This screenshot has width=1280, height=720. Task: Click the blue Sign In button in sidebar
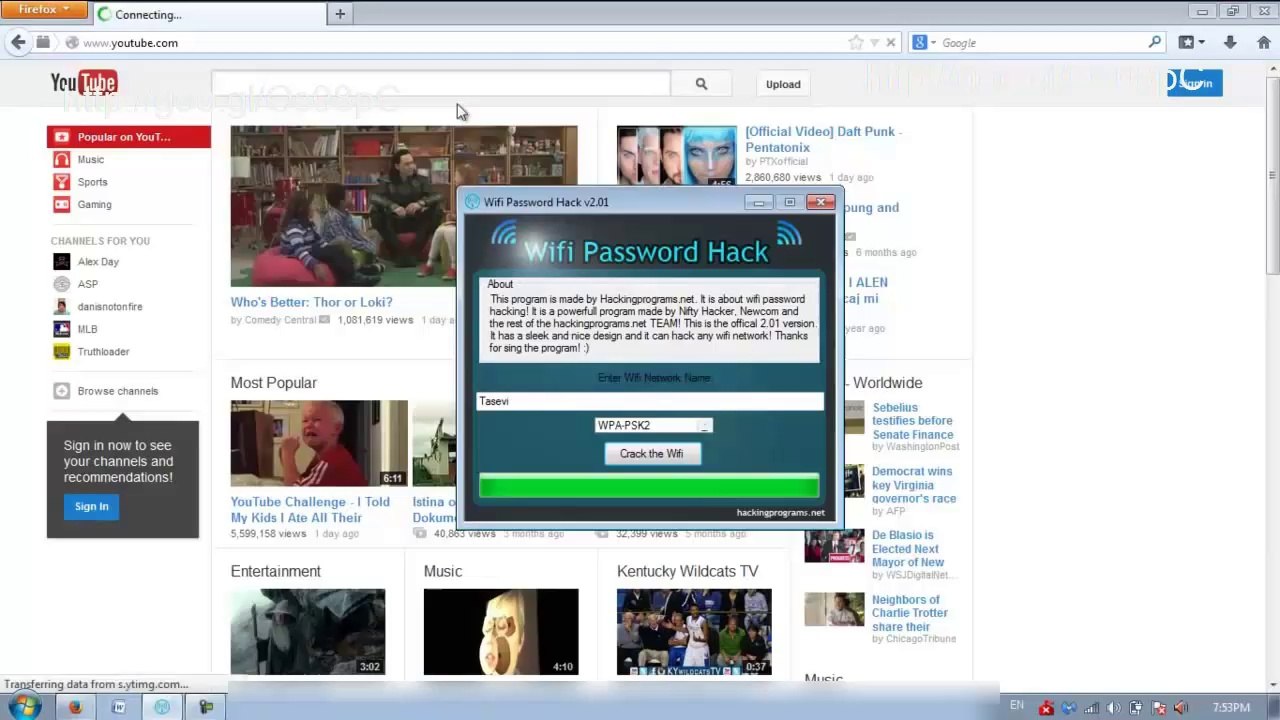[91, 506]
